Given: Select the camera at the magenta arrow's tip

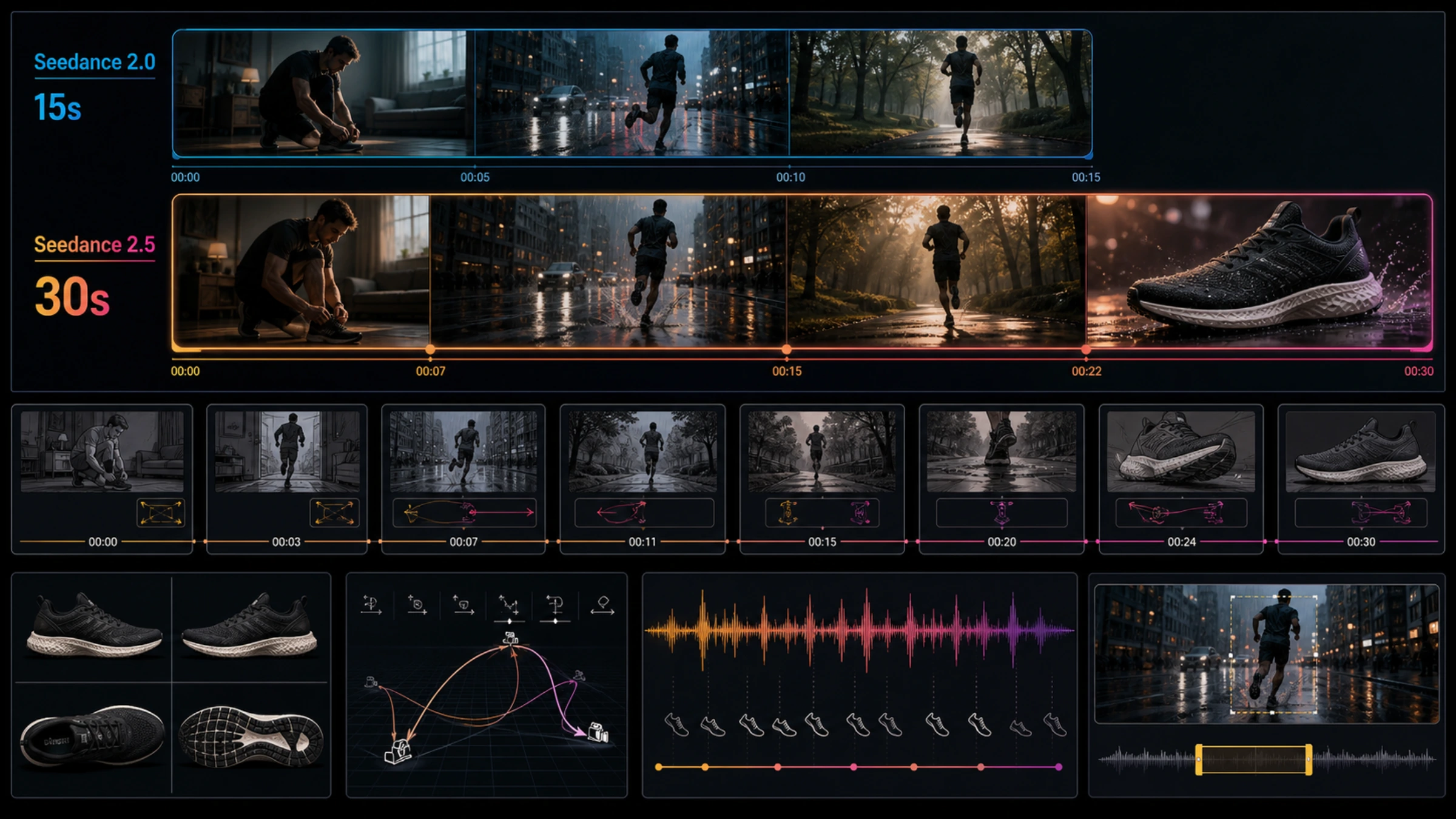Looking at the screenshot, I should click(598, 732).
